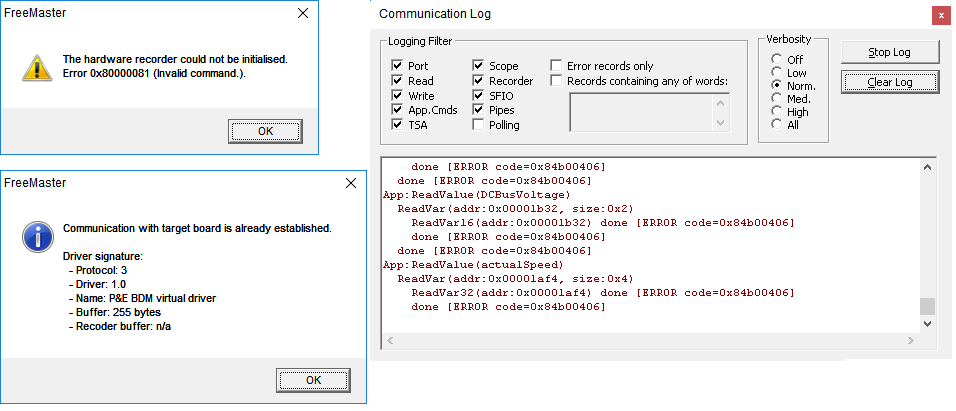Enable the Polling logging filter checkbox
The width and height of the screenshot is (956, 411).
pyautogui.click(x=478, y=124)
